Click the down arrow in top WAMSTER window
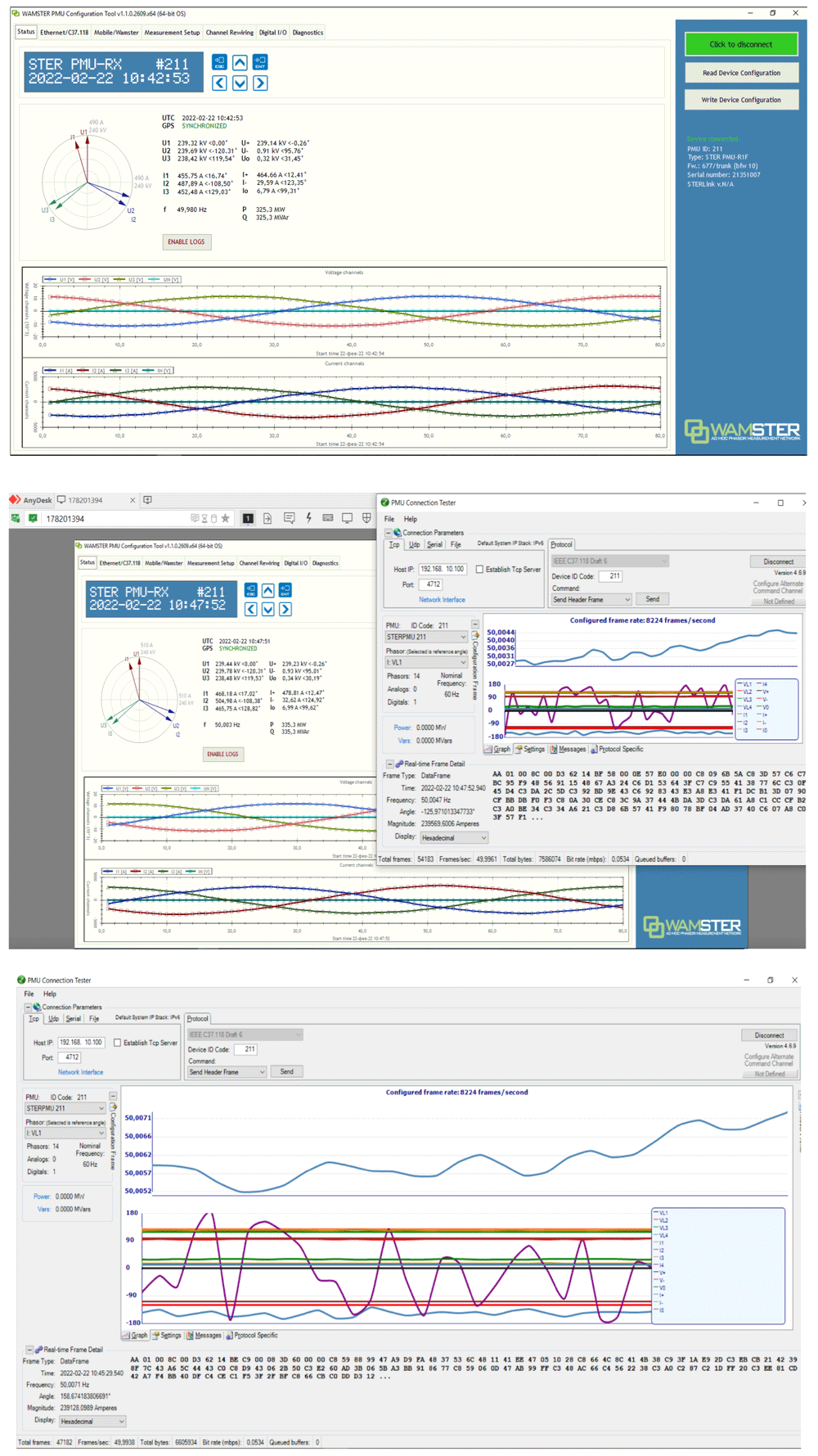 (240, 83)
